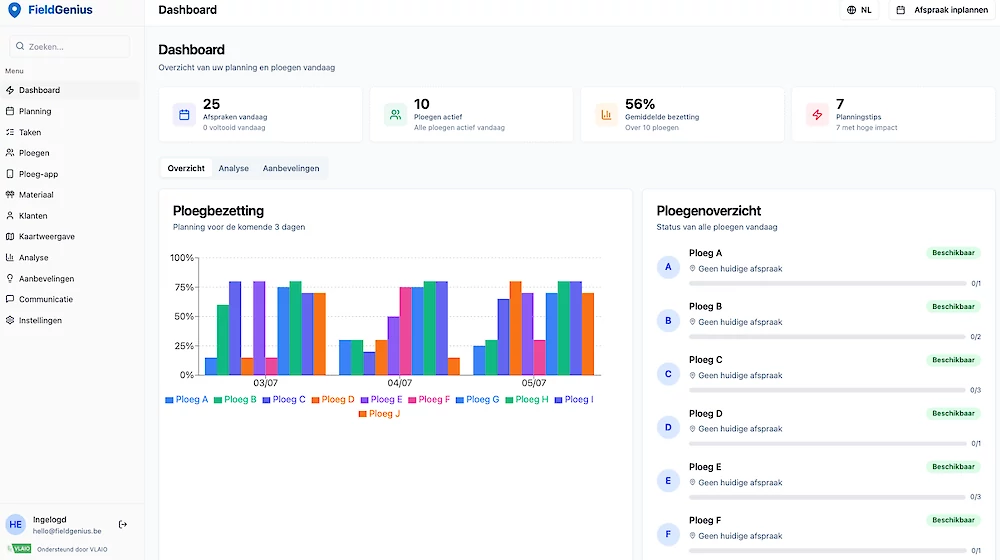Viewport: 1000px width, 560px height.
Task: Click the Ploeg A avatar circle
Action: click(668, 267)
